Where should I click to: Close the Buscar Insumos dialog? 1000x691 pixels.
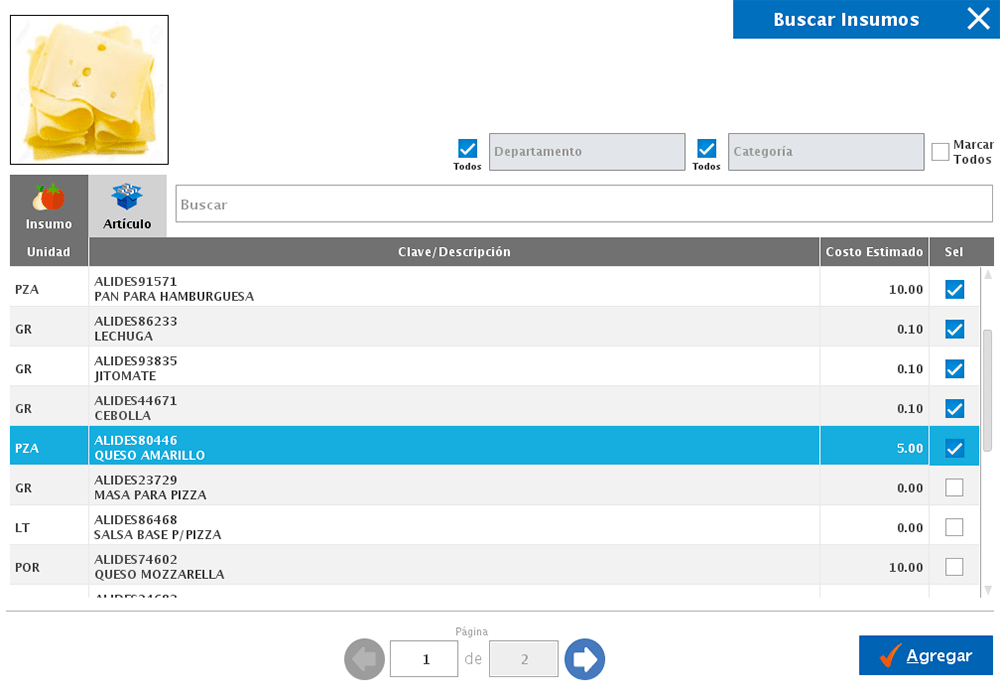click(977, 19)
